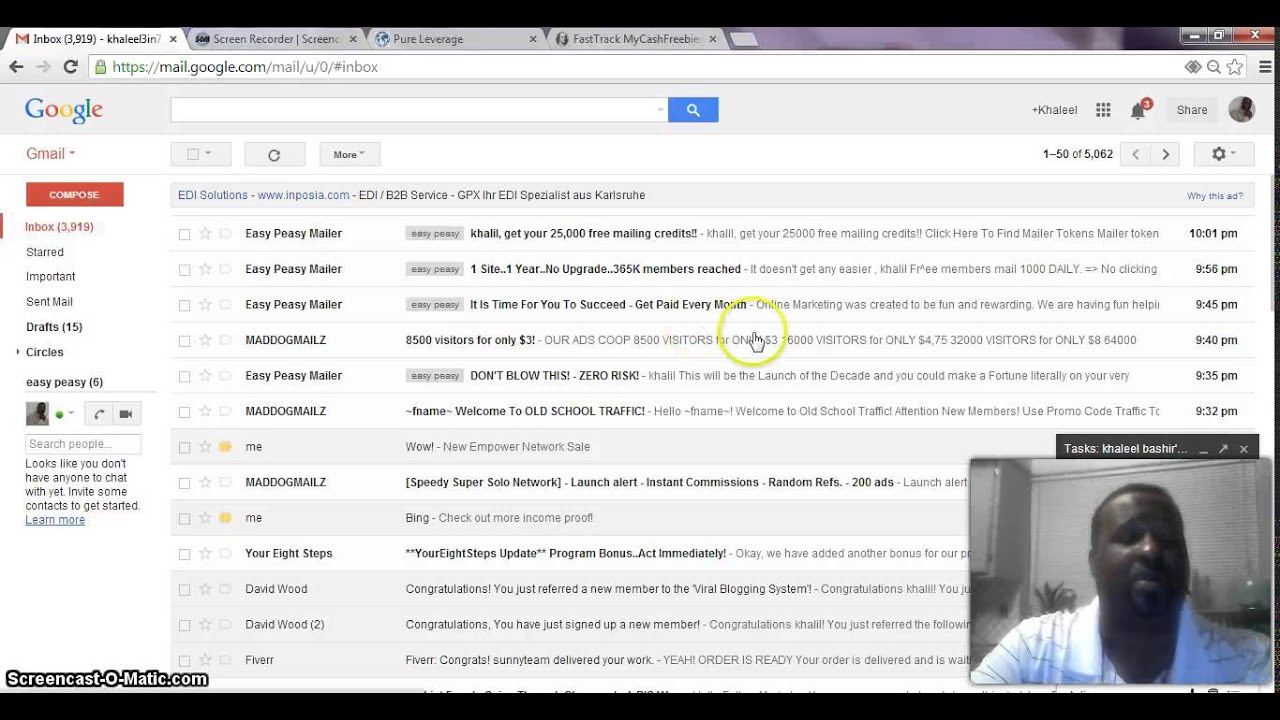The height and width of the screenshot is (720, 1280).
Task: Open the Why this ad? link
Action: [1215, 196]
